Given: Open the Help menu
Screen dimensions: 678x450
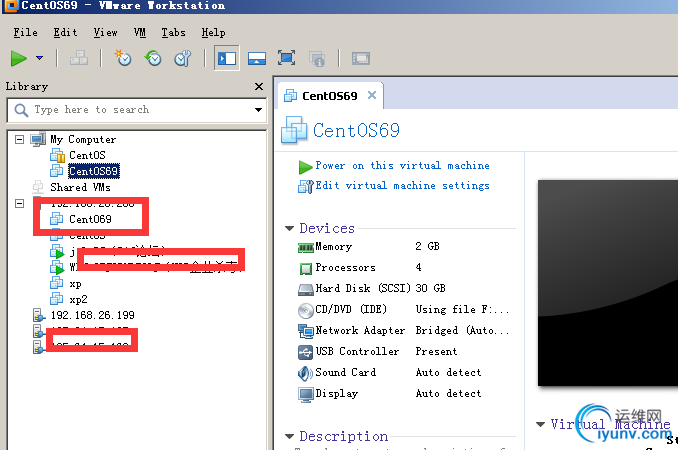Looking at the screenshot, I should (x=213, y=32).
